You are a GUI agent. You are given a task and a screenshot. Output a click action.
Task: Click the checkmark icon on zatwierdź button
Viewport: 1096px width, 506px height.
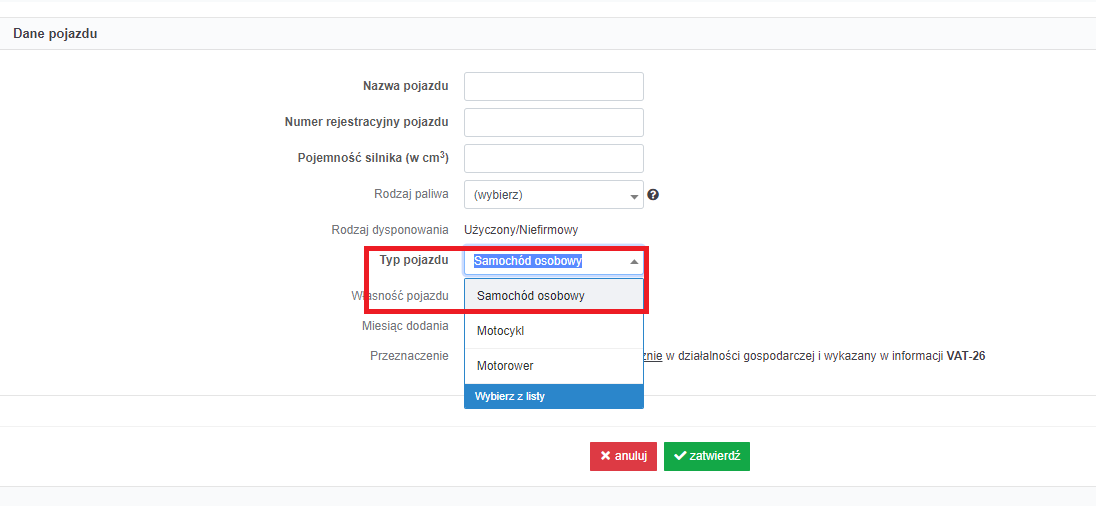[x=679, y=456]
